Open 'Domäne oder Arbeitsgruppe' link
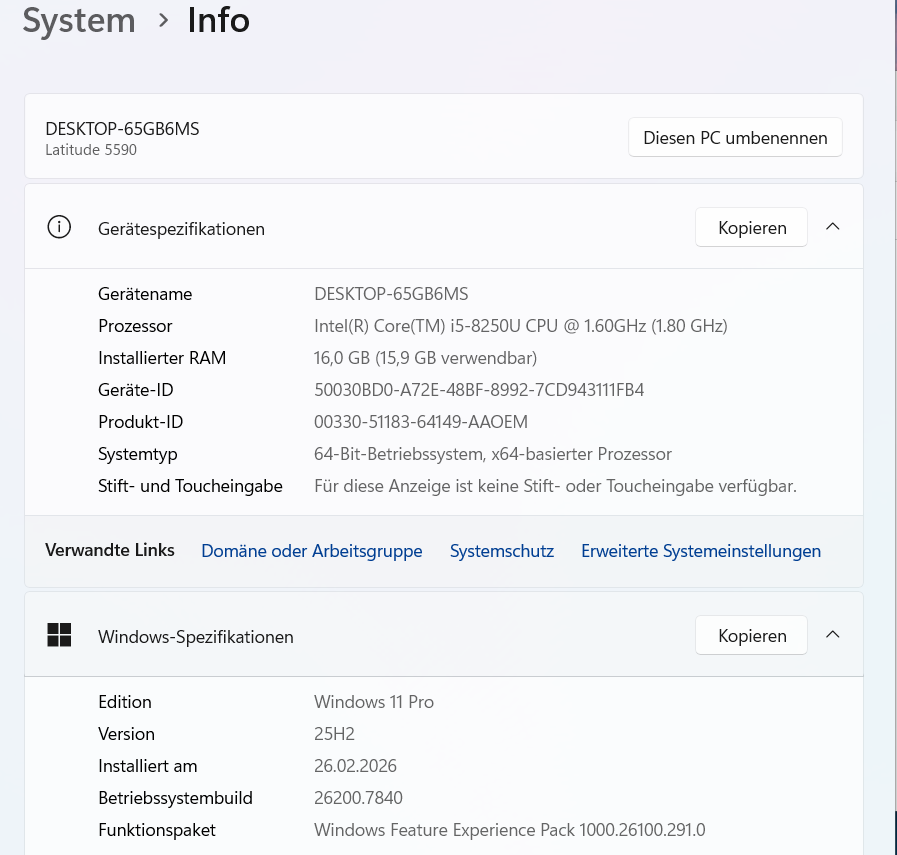This screenshot has height=855, width=897. pos(312,551)
